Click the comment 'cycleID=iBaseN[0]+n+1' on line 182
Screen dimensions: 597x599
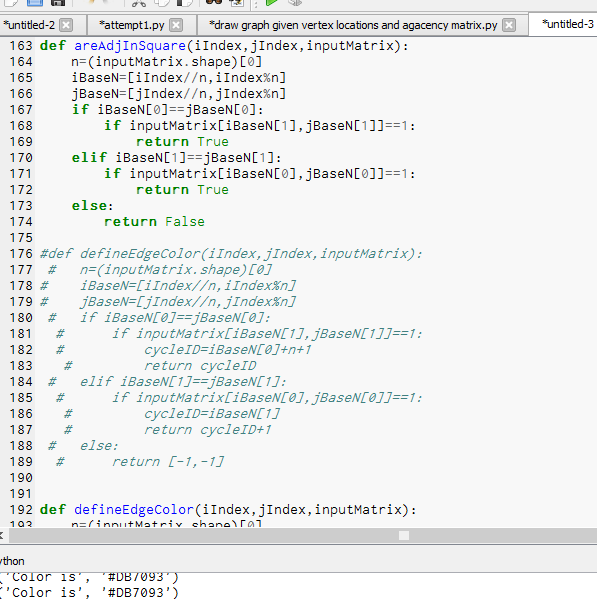228,350
